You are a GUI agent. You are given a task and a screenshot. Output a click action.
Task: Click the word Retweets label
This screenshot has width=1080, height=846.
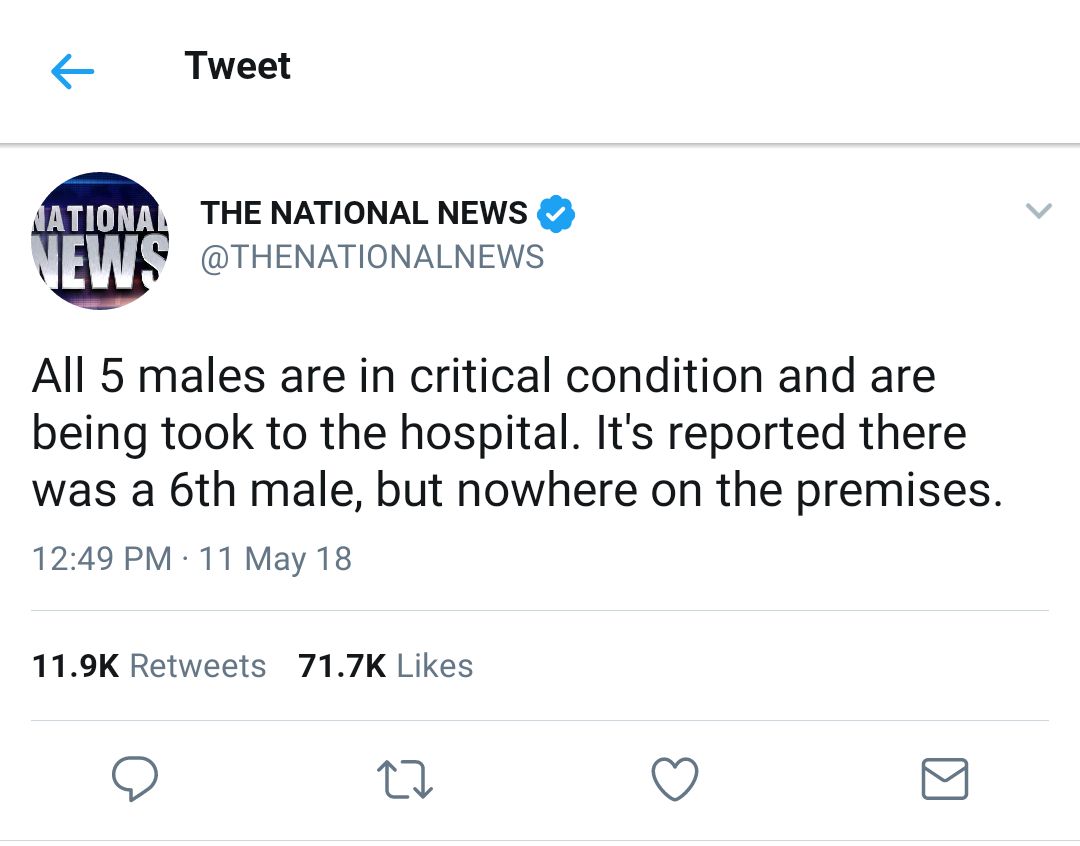click(198, 666)
